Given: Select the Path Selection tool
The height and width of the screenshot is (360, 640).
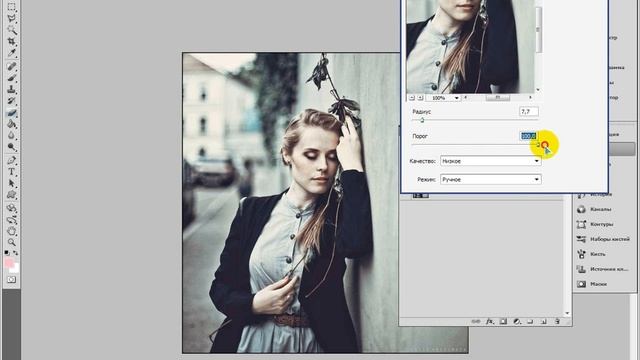Looking at the screenshot, I should (x=11, y=183).
